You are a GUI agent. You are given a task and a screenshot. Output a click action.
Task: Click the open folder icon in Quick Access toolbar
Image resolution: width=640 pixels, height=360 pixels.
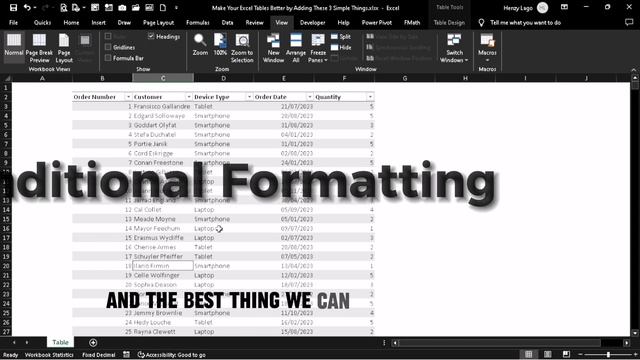136,7
